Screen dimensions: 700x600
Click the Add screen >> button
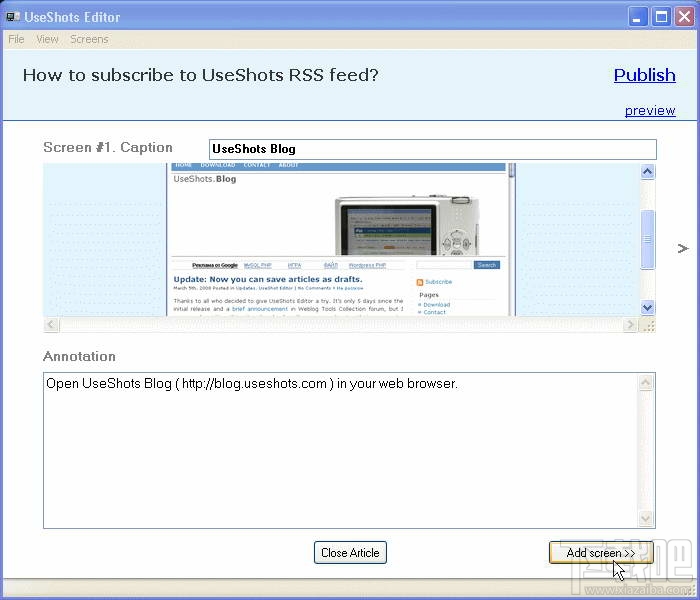[601, 553]
